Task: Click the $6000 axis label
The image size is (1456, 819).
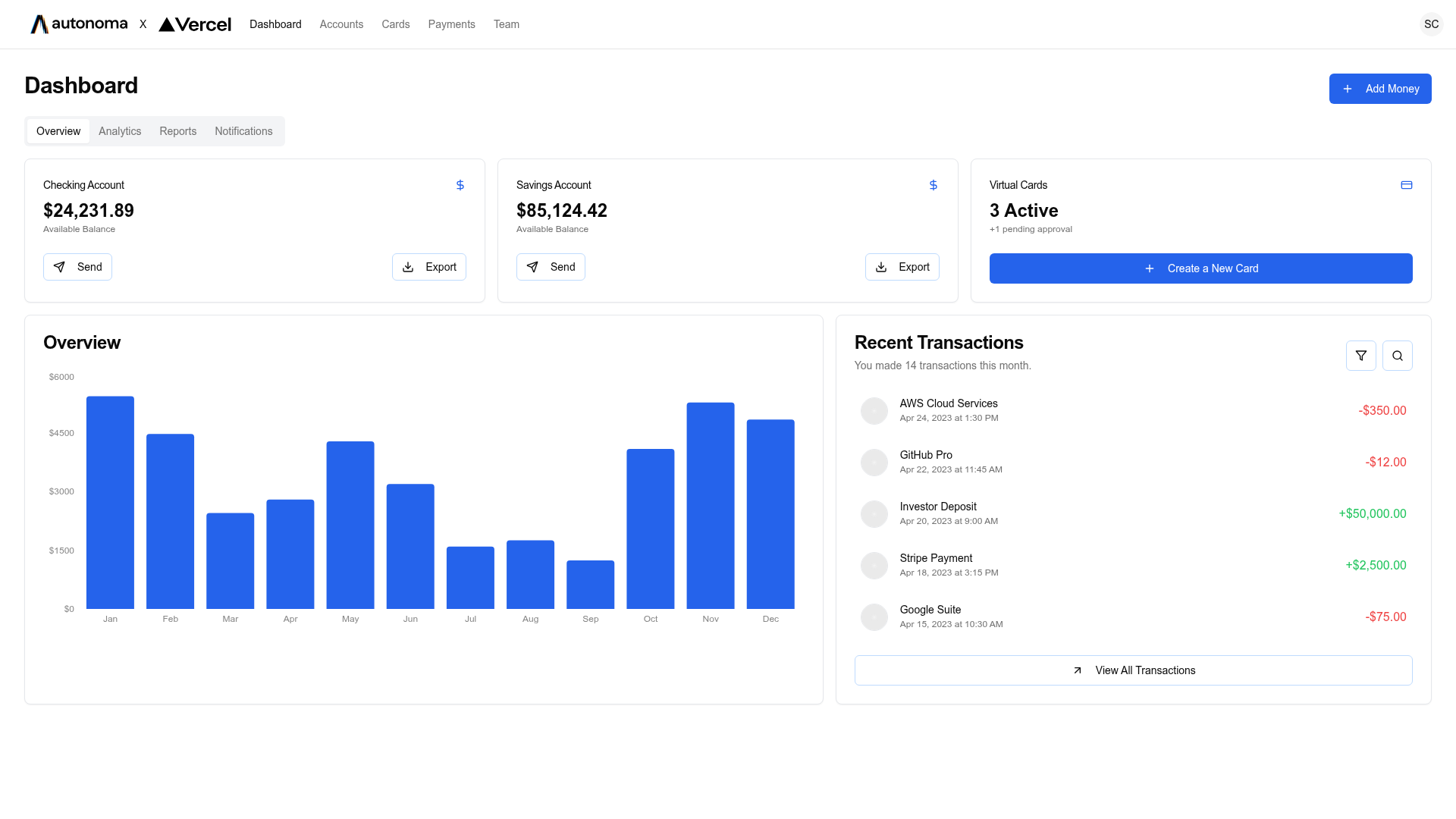Action: (x=61, y=377)
